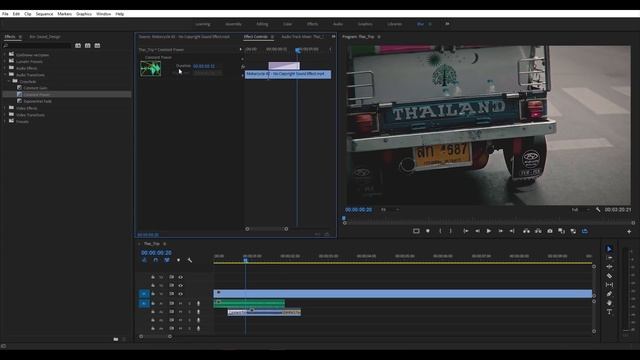The image size is (640, 360).
Task: Expand the Video Transitions folder
Action: click(5, 115)
